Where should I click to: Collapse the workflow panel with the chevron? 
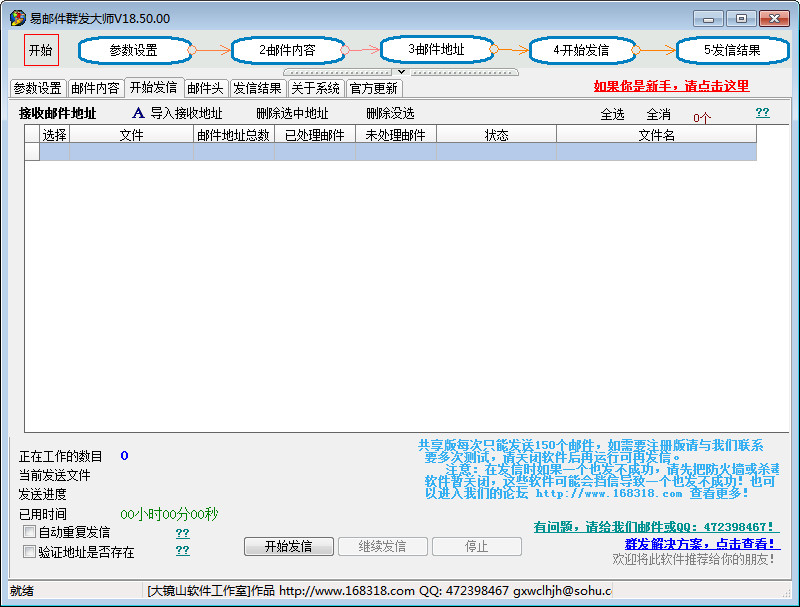[401, 72]
